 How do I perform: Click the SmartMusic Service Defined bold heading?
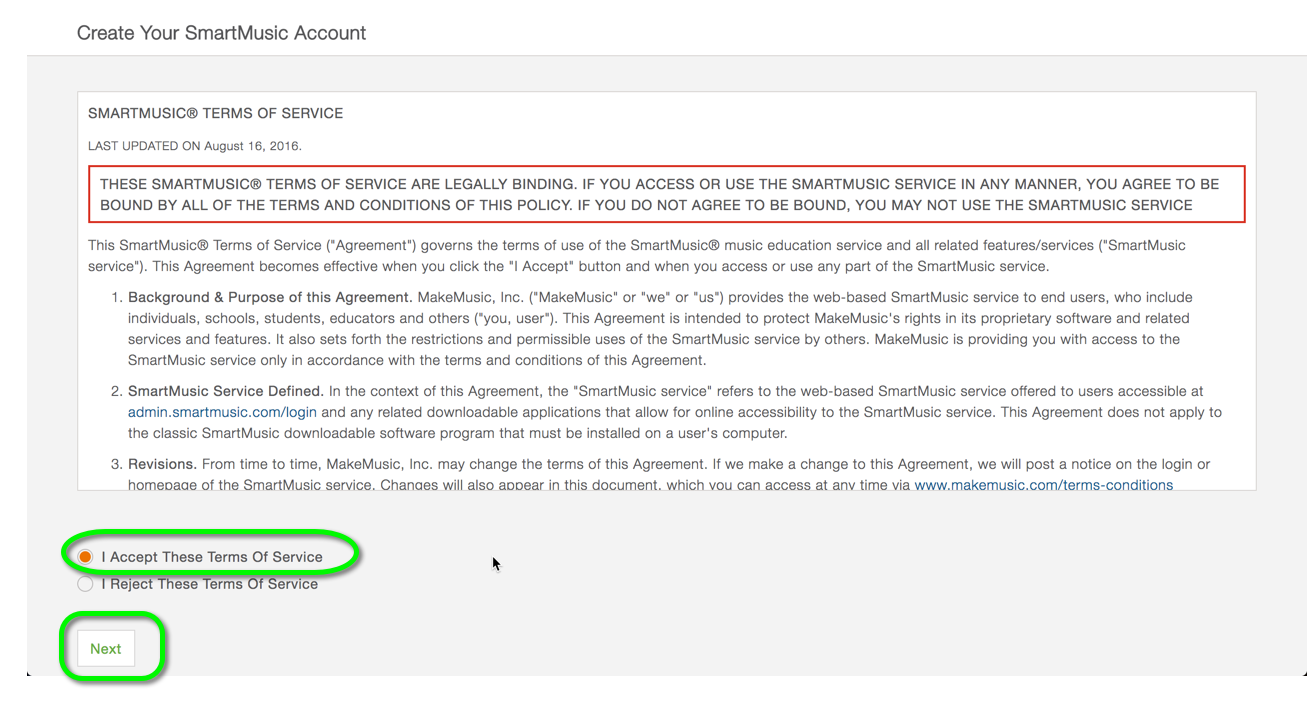(x=225, y=391)
